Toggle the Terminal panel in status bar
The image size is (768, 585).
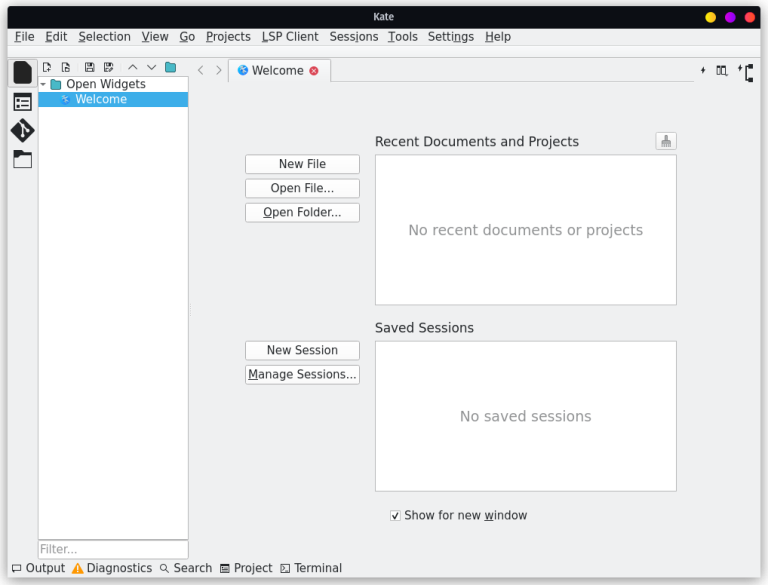click(311, 568)
